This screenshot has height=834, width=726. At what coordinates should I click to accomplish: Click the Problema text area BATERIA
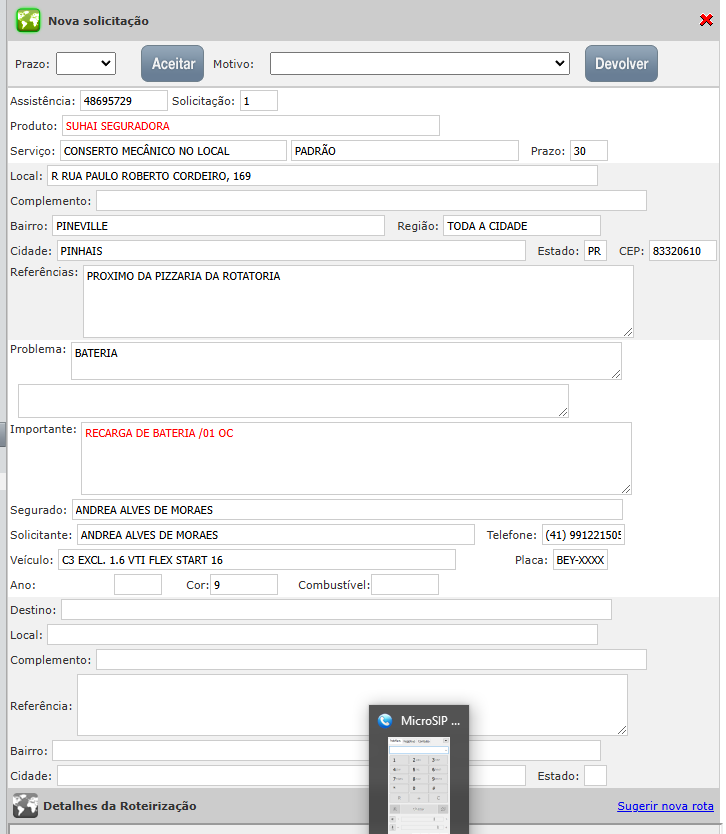[x=346, y=361]
